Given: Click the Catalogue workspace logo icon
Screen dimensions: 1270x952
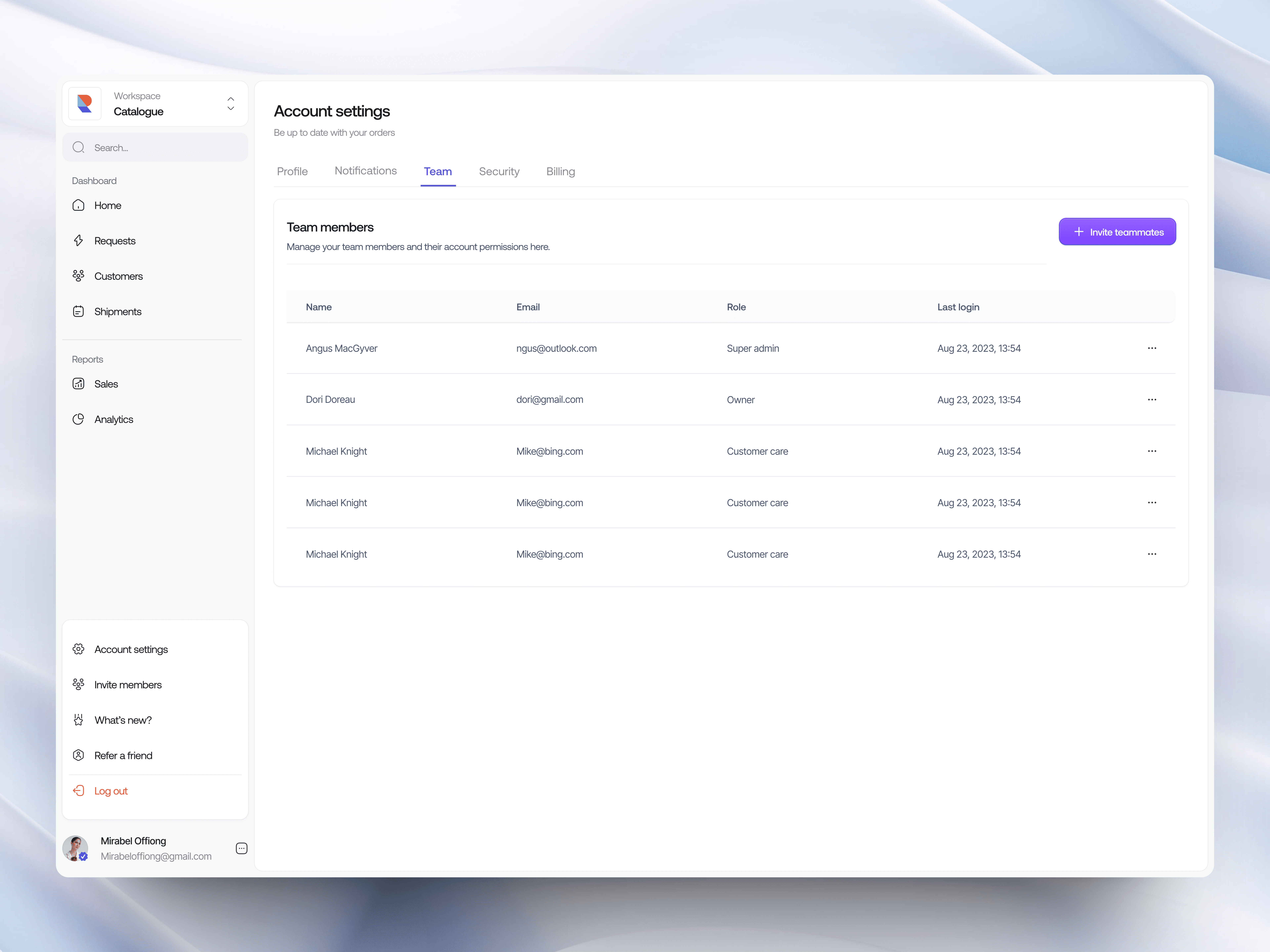Looking at the screenshot, I should point(85,104).
